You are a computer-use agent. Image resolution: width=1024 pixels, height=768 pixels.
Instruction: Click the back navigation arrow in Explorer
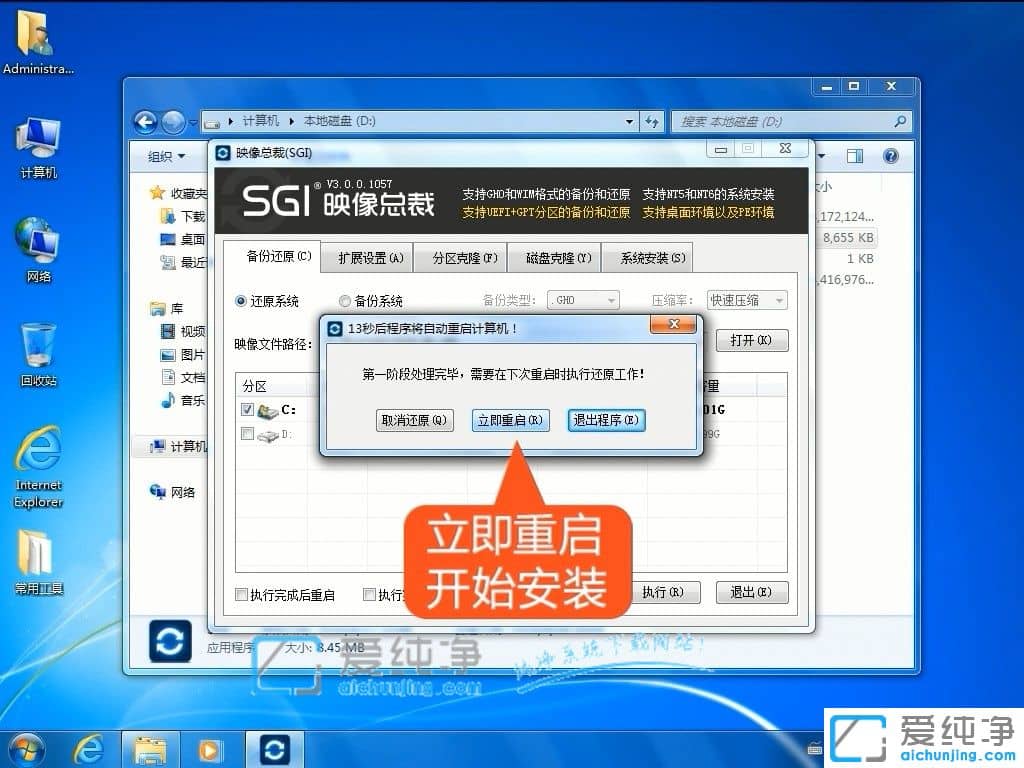[x=146, y=121]
